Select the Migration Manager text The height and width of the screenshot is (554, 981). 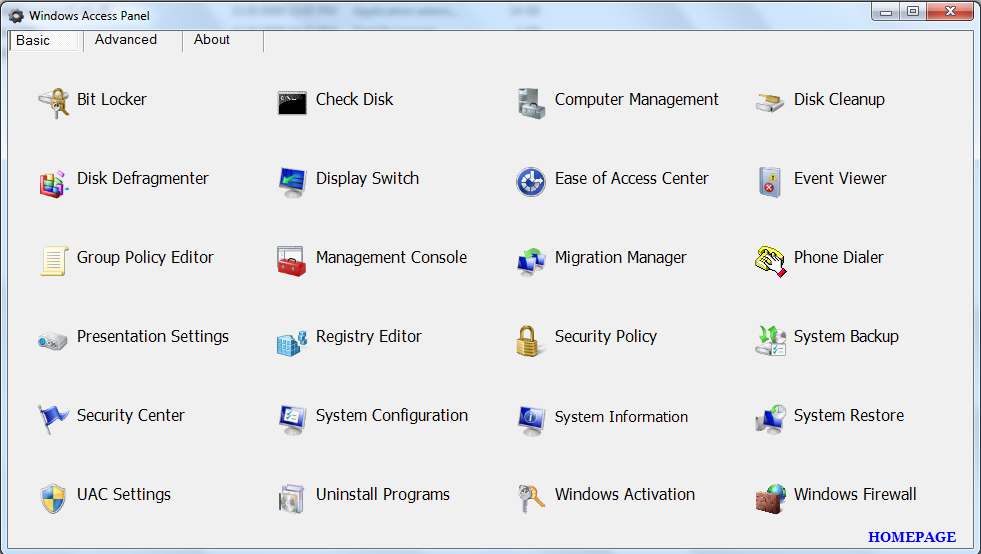620,257
